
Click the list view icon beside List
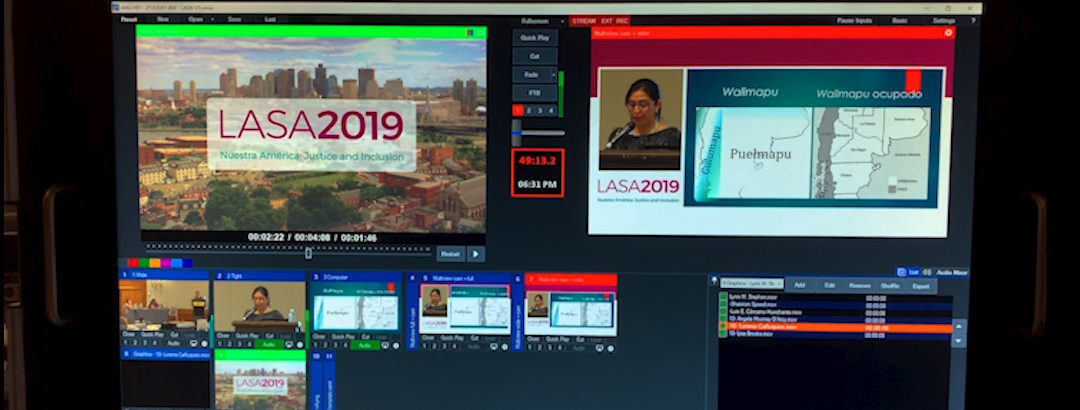pyautogui.click(x=901, y=272)
